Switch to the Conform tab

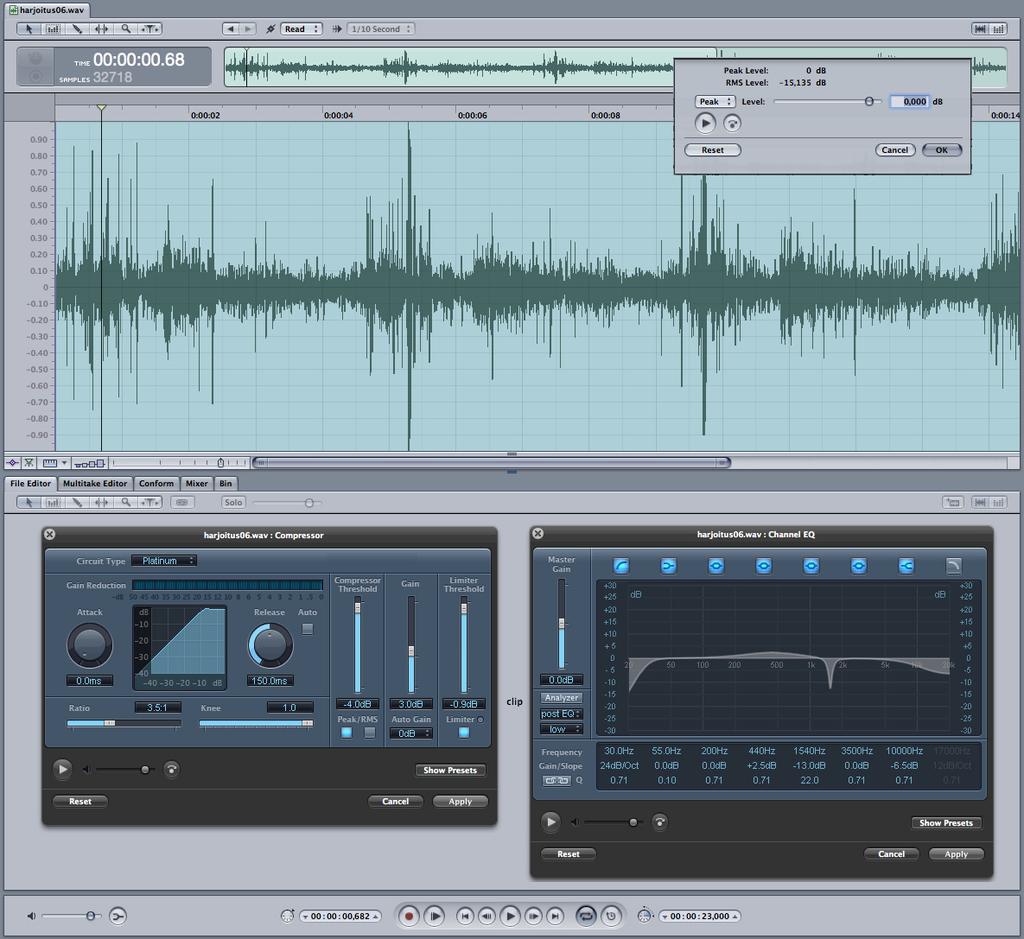click(156, 483)
